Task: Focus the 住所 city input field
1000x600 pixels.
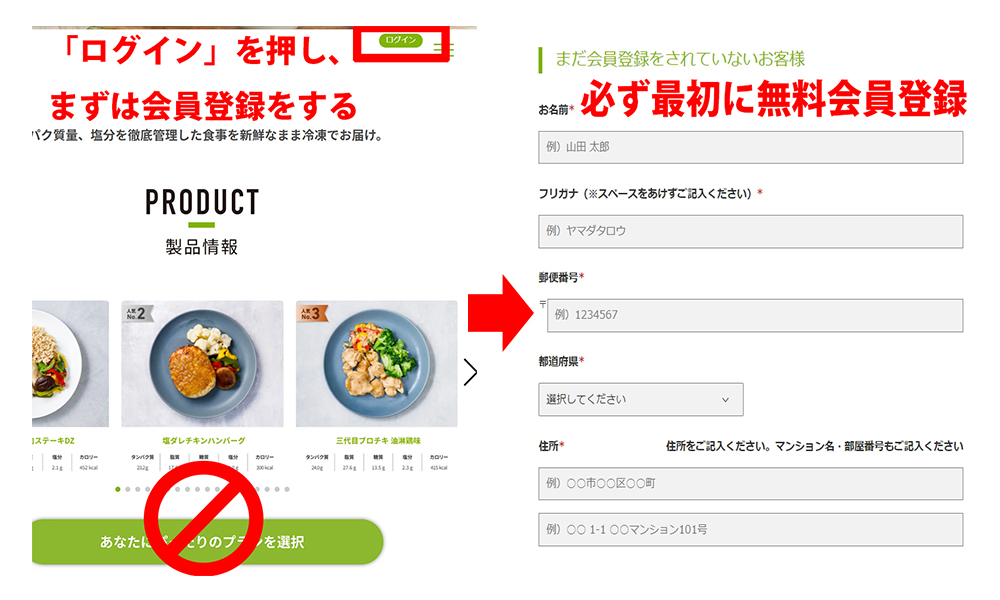Action: (x=751, y=483)
